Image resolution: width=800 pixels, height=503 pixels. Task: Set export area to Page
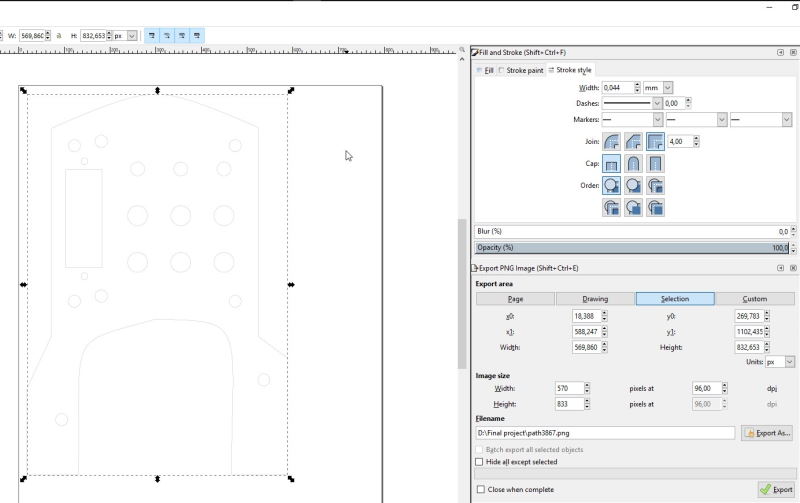515,299
